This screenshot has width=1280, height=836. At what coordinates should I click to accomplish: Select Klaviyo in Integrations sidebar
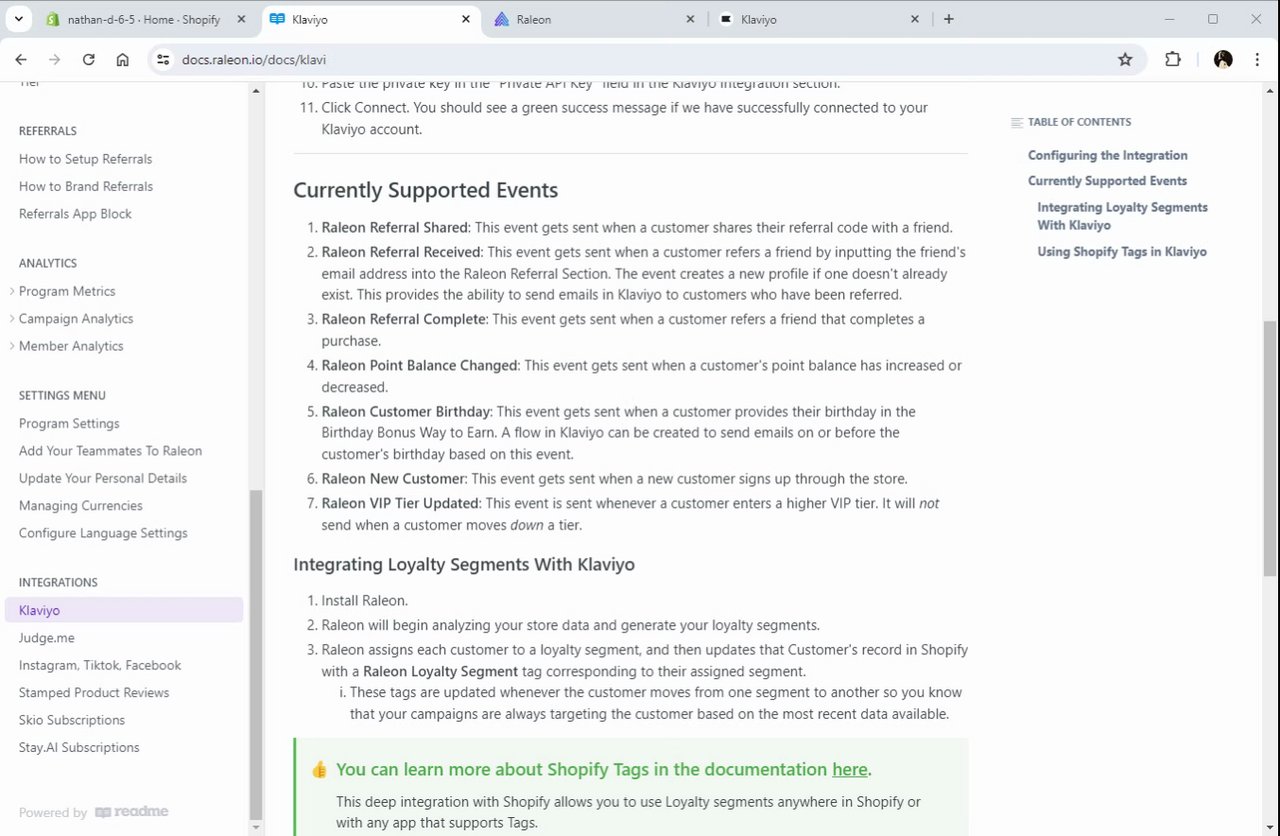click(x=124, y=610)
